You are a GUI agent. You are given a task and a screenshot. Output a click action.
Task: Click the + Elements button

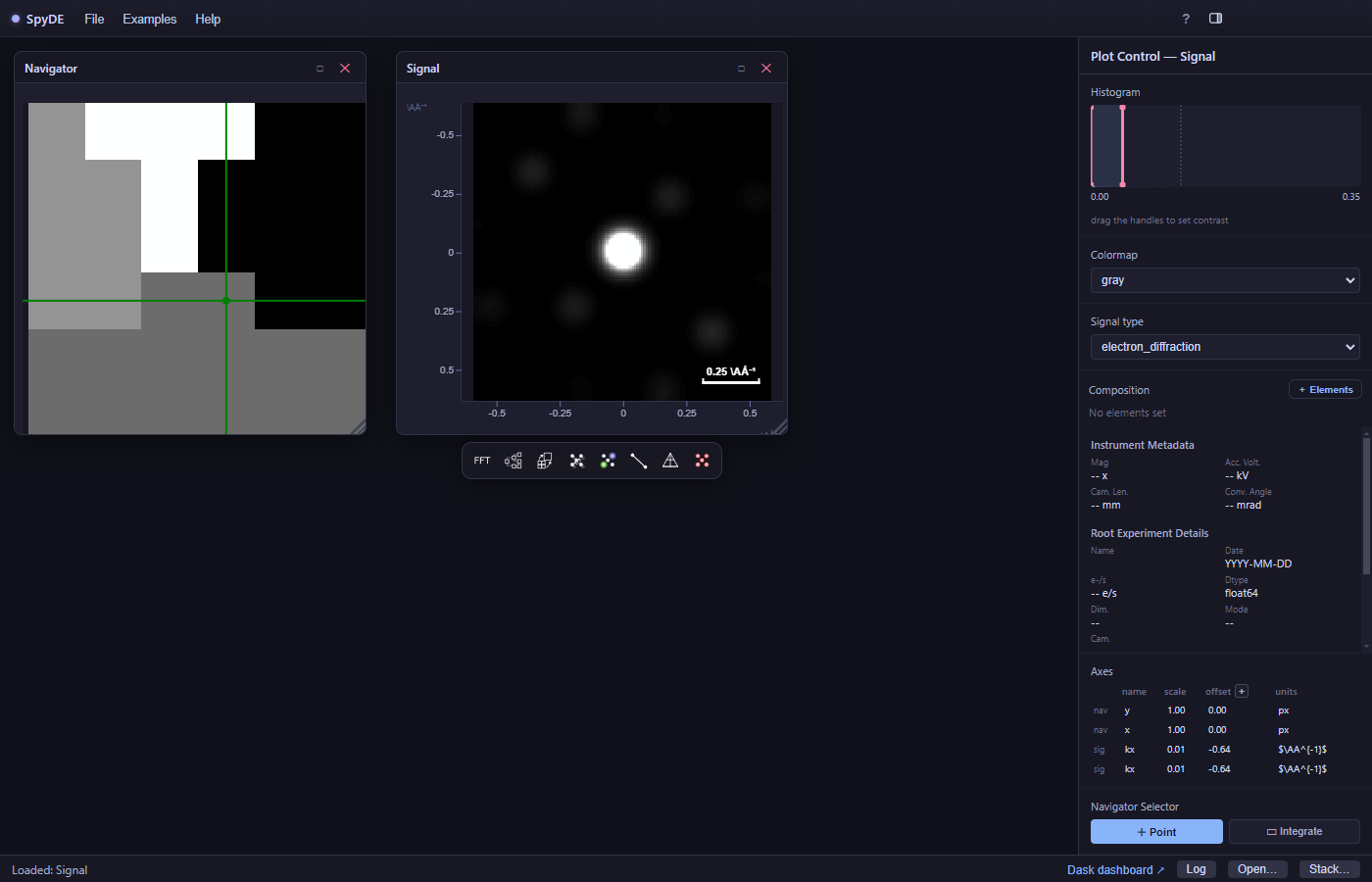pyautogui.click(x=1325, y=390)
